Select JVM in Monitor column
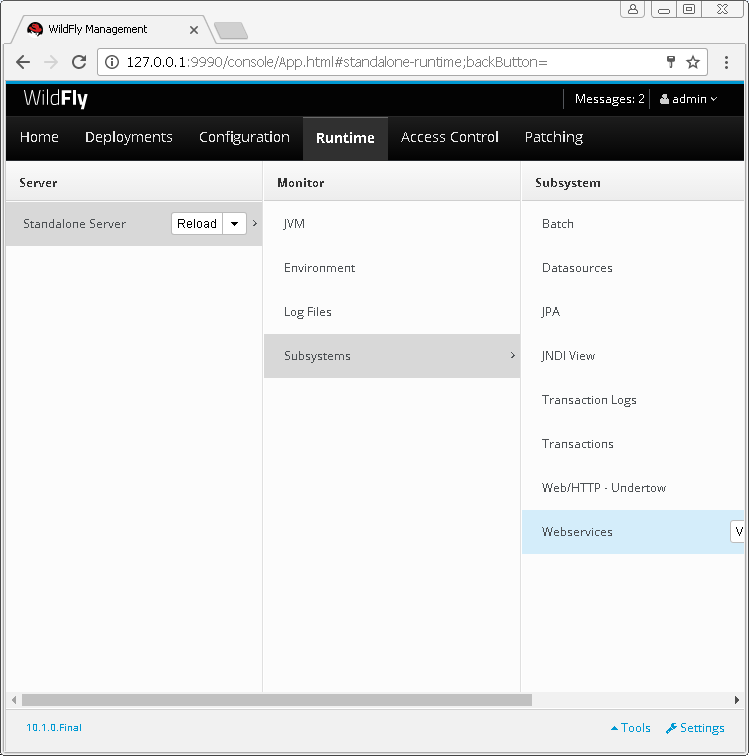The image size is (749, 756). point(392,224)
